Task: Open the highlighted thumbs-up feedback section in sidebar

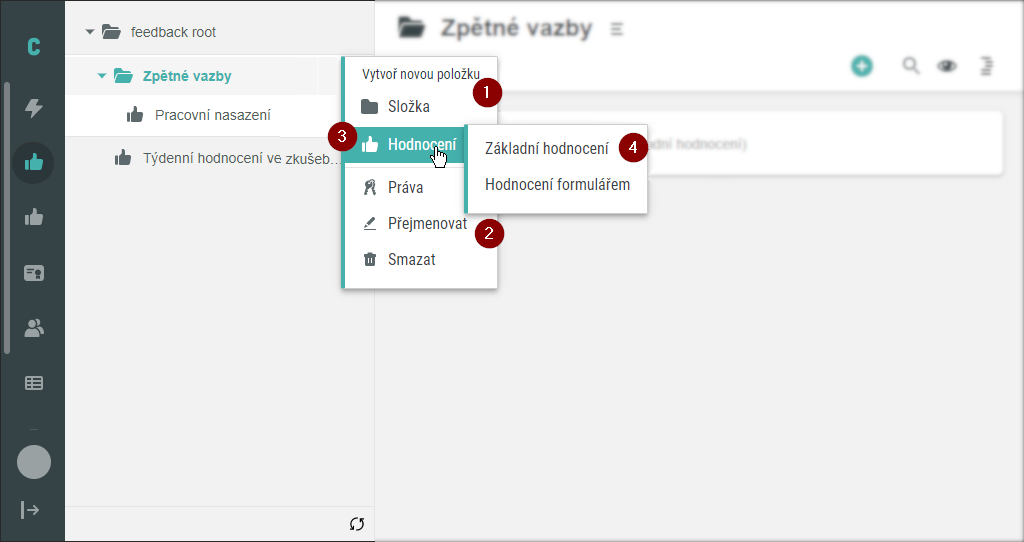Action: (x=34, y=163)
